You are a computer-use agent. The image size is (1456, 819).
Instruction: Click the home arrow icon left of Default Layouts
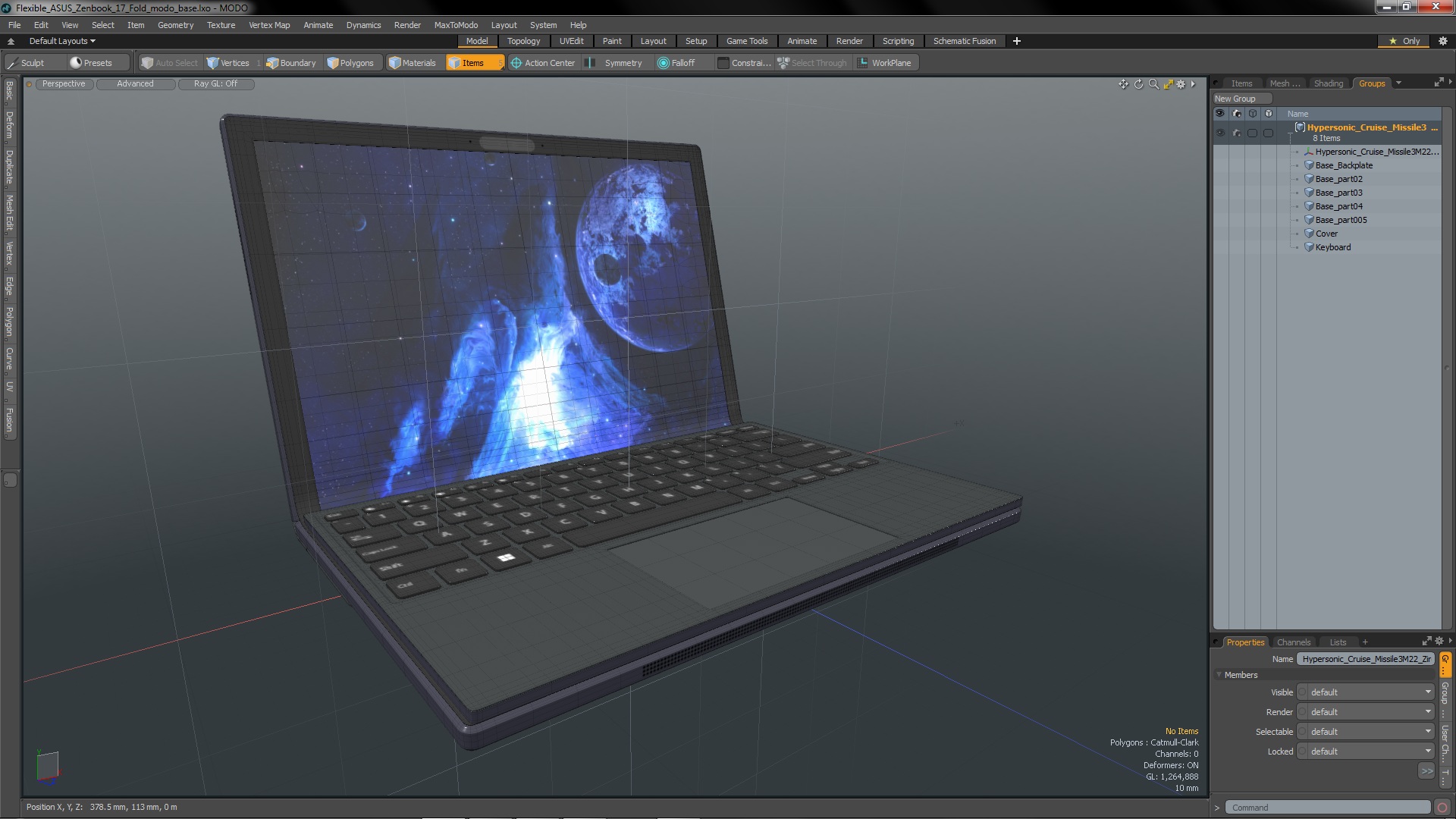pyautogui.click(x=11, y=41)
